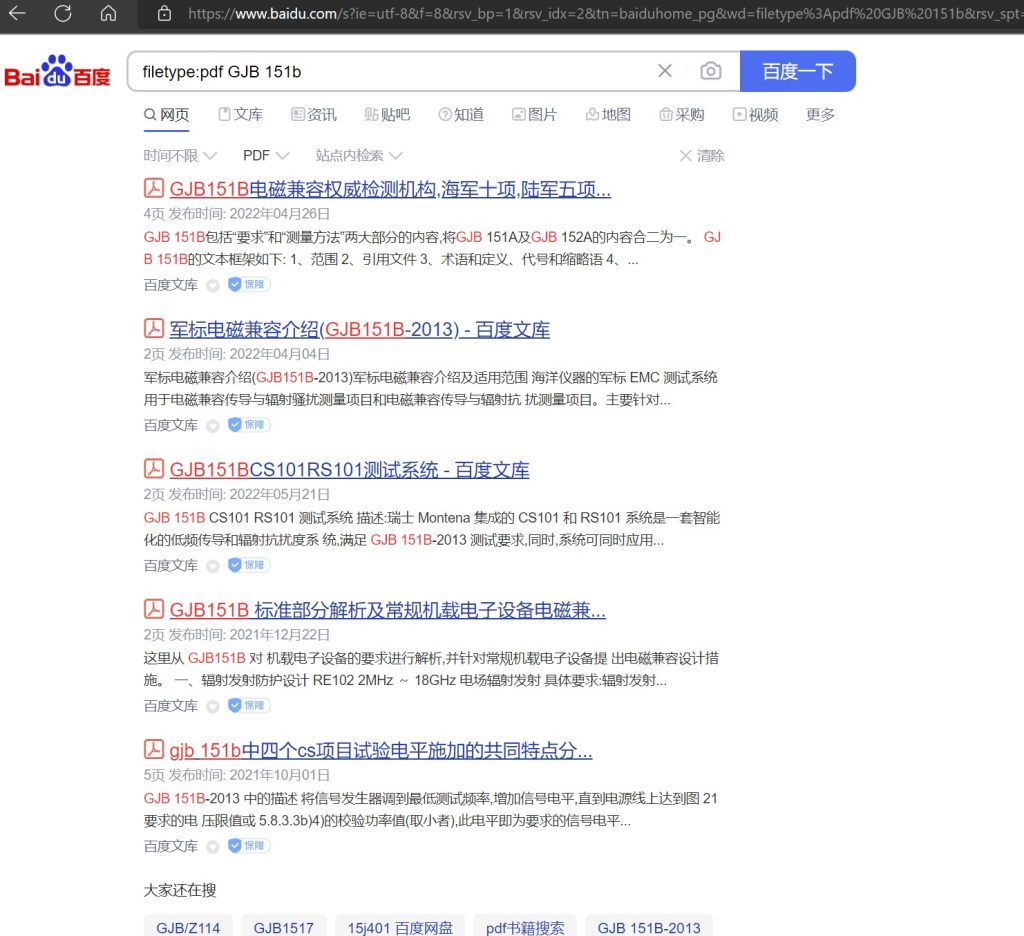Search related term 15j401 百度网盘
Viewport: 1024px width, 936px height.
(400, 927)
